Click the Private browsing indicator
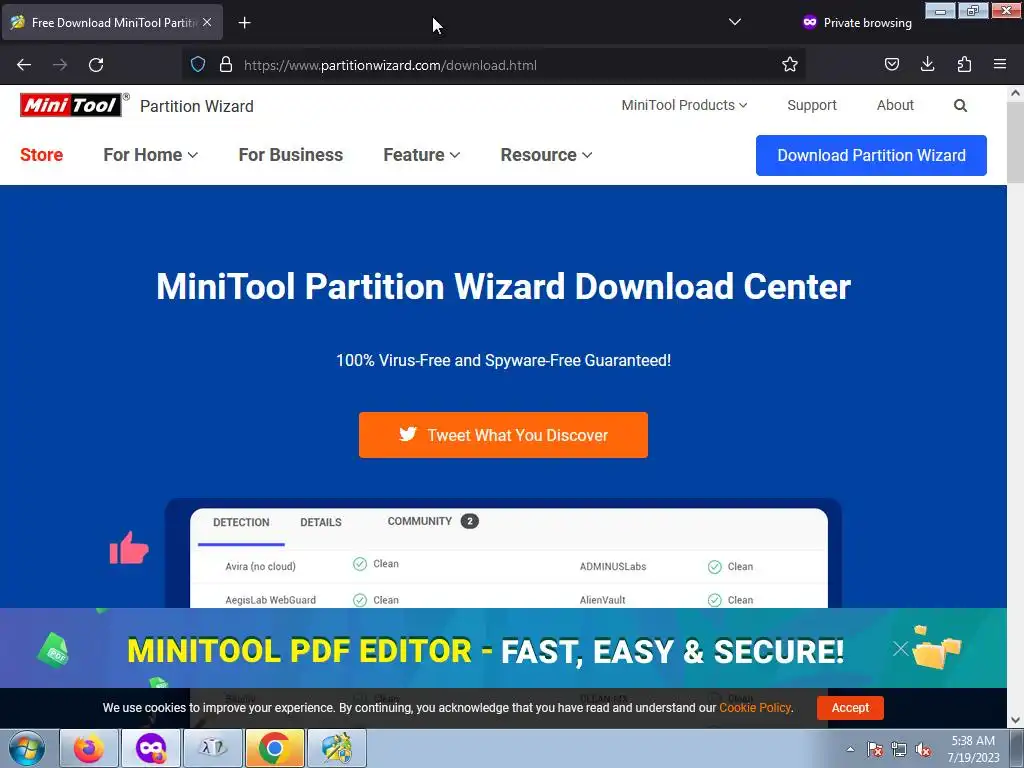Image resolution: width=1024 pixels, height=768 pixels. (857, 22)
